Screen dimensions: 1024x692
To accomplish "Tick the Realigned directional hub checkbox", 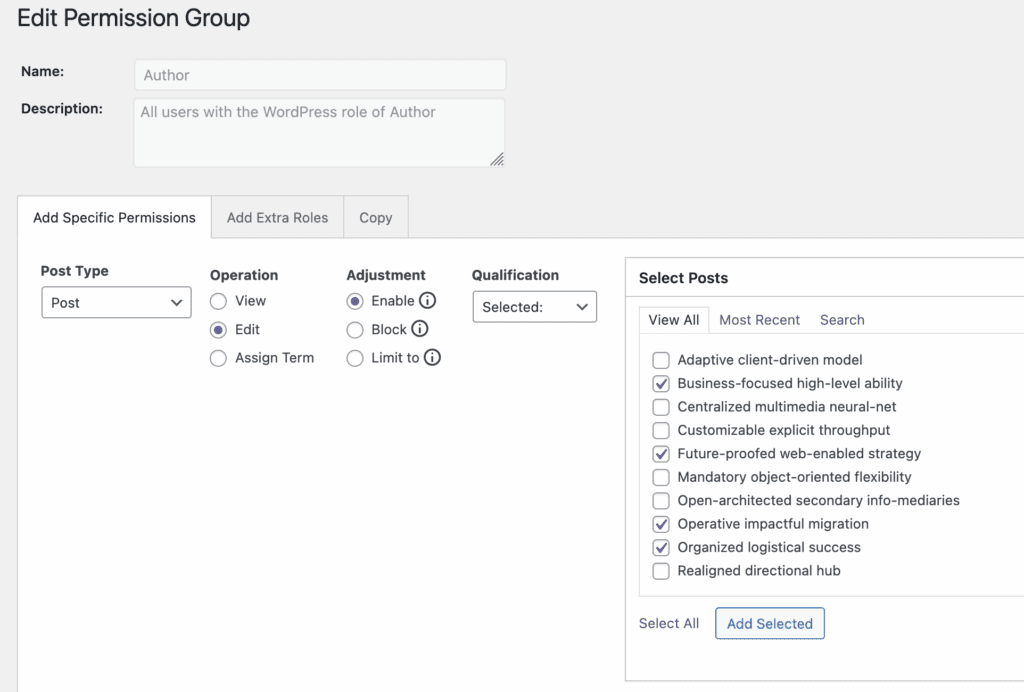I will 661,571.
